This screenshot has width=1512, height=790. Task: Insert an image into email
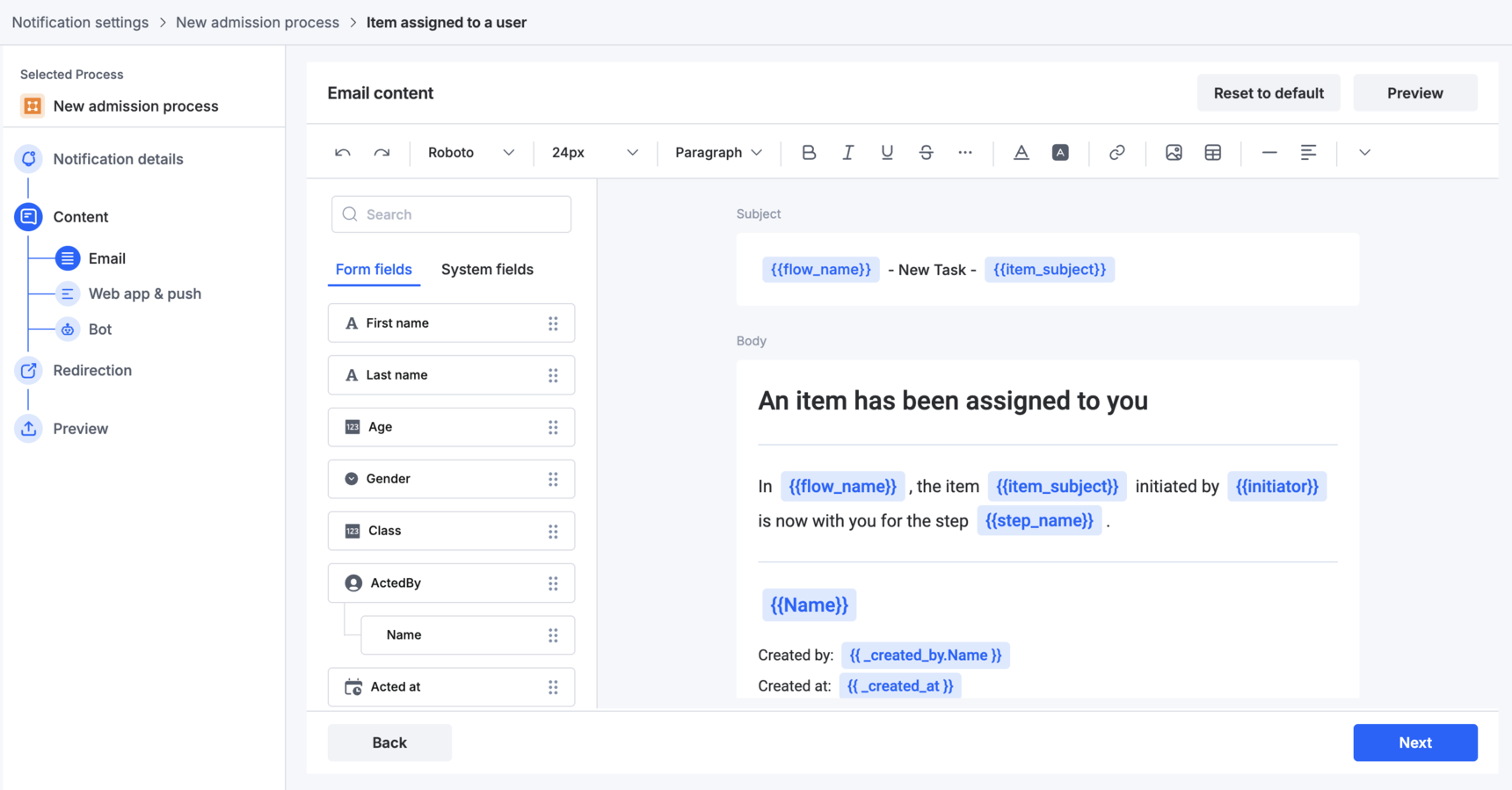coord(1174,153)
